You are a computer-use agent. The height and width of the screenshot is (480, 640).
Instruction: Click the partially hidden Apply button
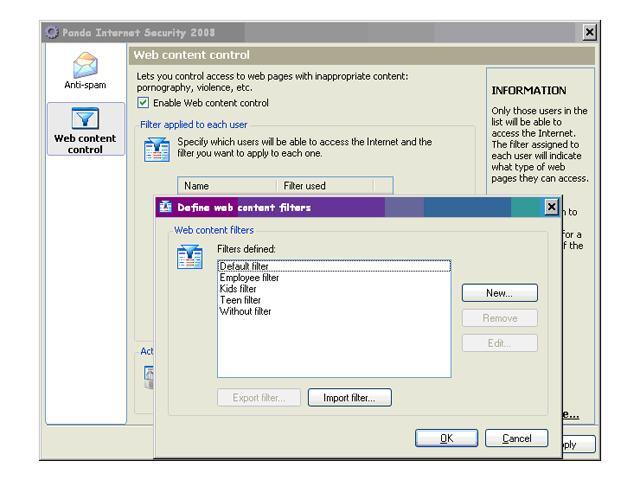[x=579, y=444]
